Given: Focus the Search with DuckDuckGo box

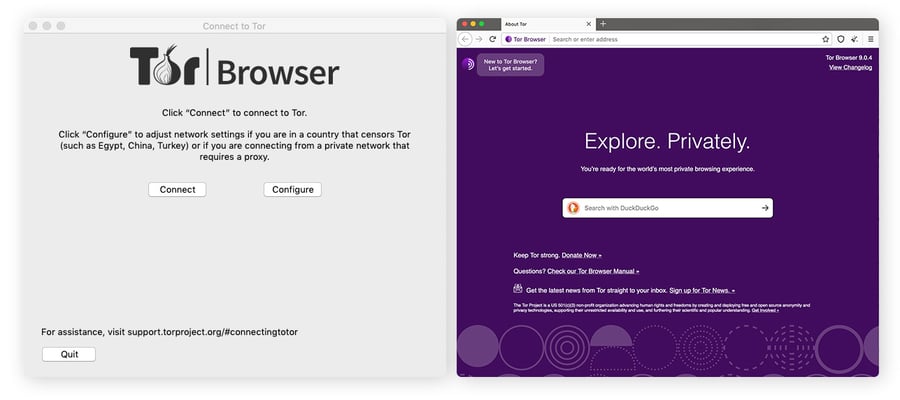Looking at the screenshot, I should (668, 208).
